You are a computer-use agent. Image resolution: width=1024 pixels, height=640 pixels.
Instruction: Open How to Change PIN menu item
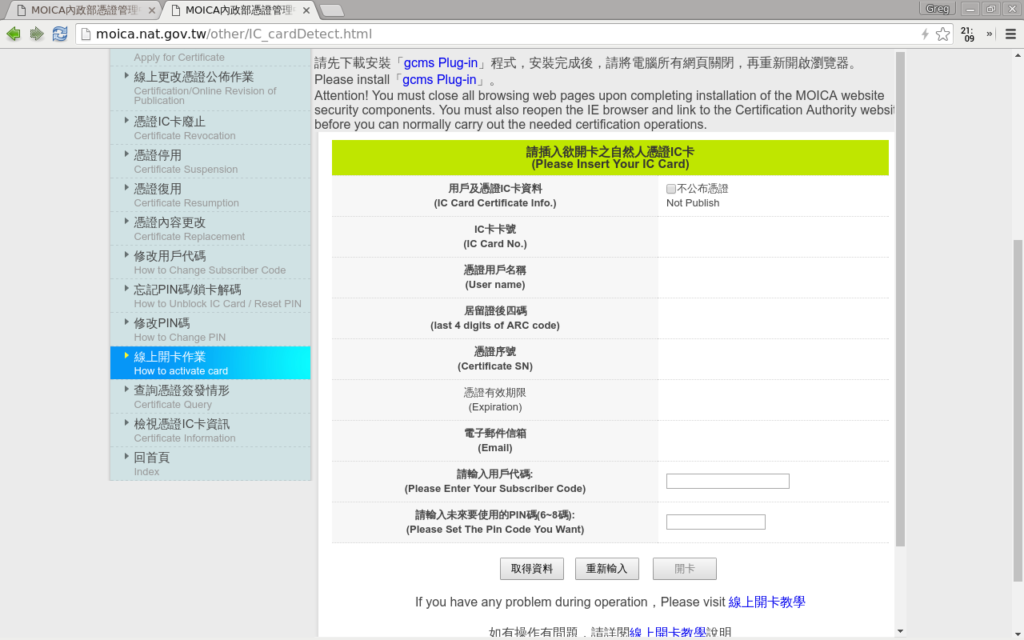(x=180, y=338)
